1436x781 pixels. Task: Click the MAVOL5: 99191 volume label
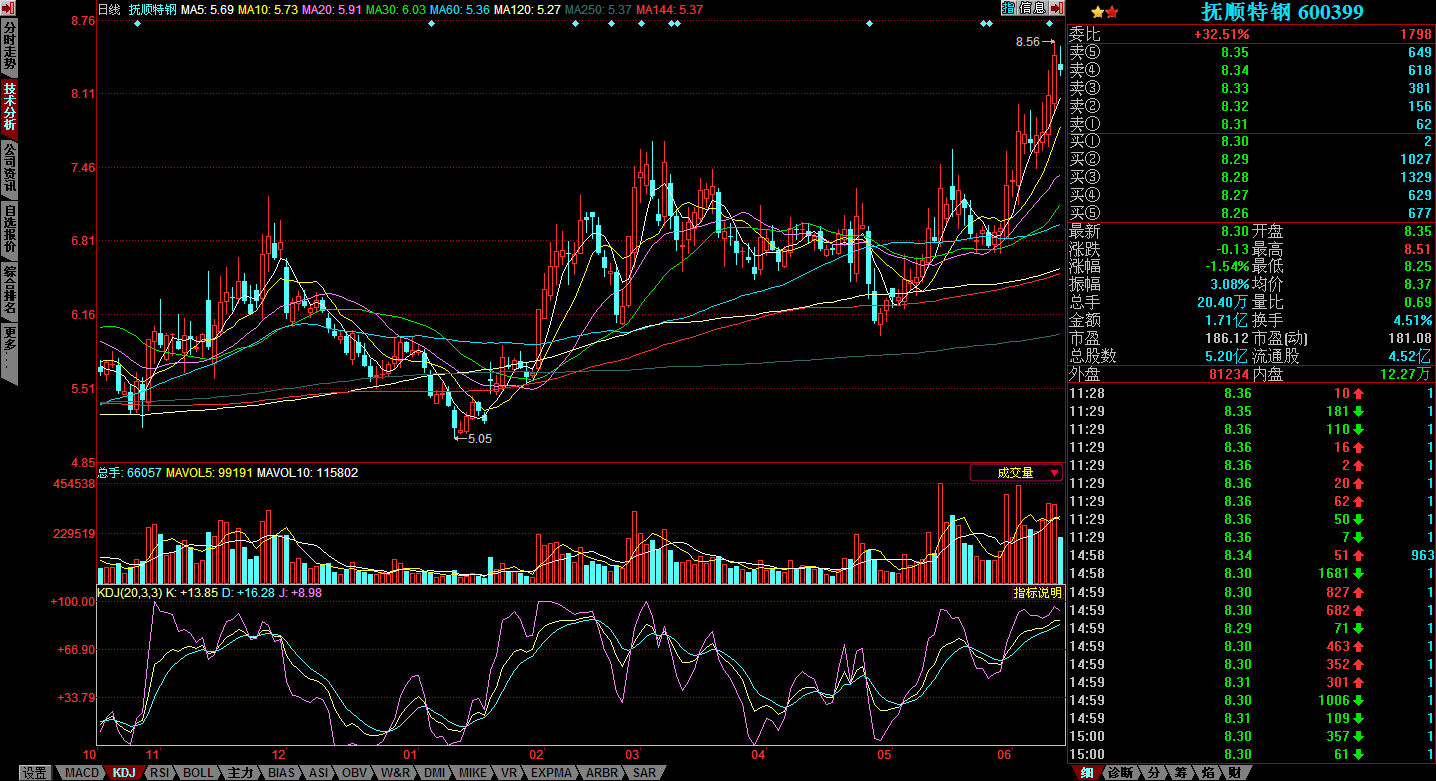tap(209, 472)
